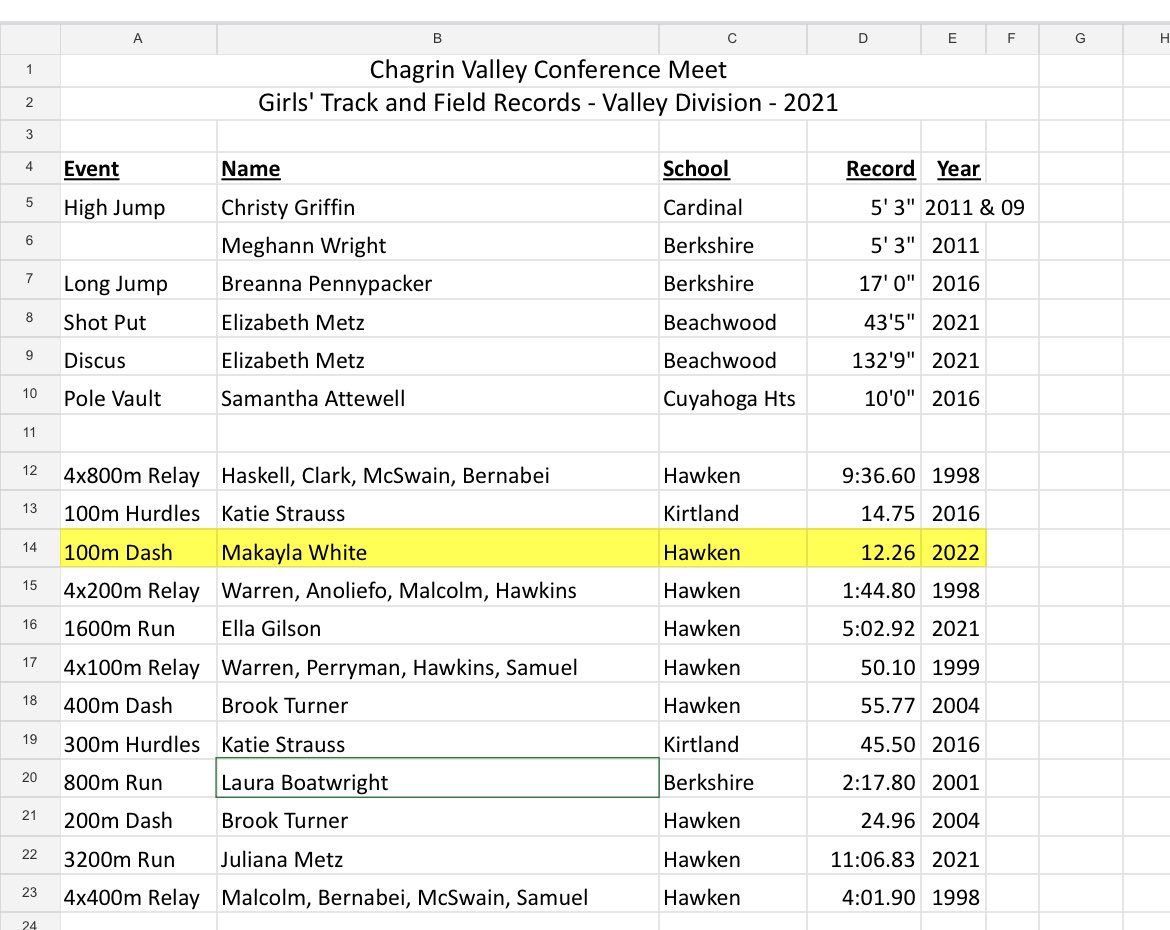The height and width of the screenshot is (930, 1170).
Task: Click the 'Year' column heading cell
Action: coord(953,169)
